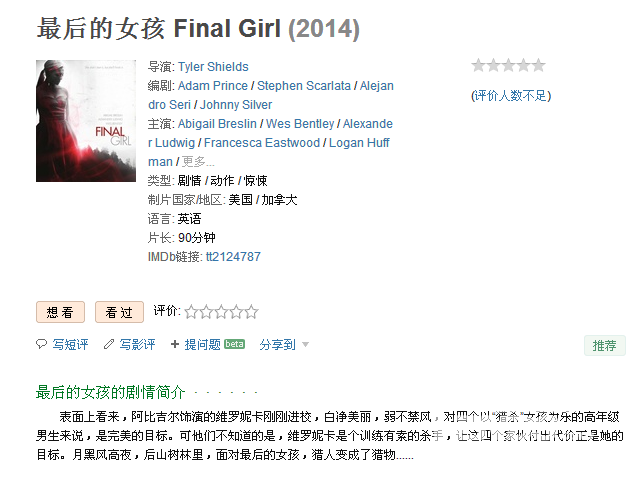Click the 评价人数不足 rating link
The height and width of the screenshot is (481, 642).
tap(511, 96)
